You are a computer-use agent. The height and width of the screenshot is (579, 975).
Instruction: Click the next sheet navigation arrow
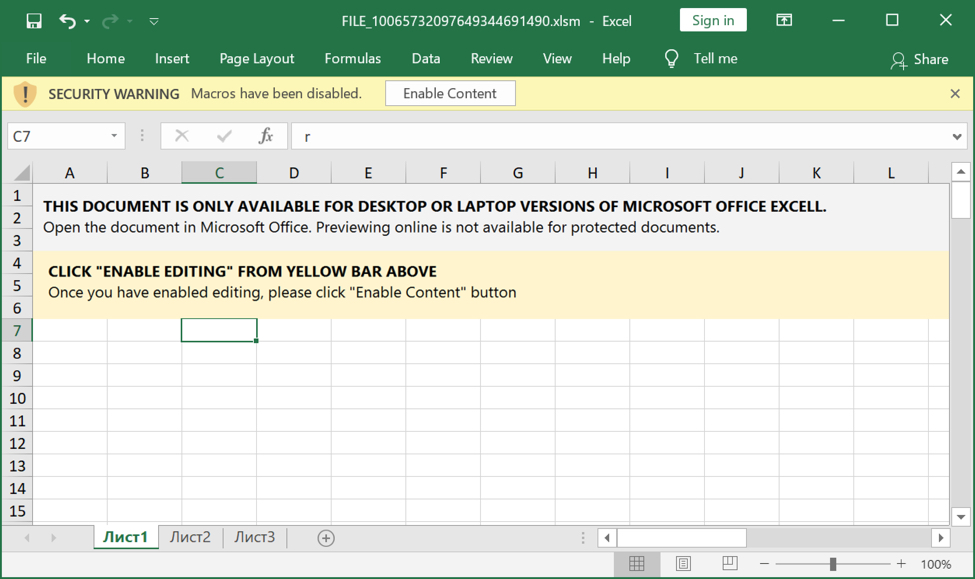coord(53,537)
